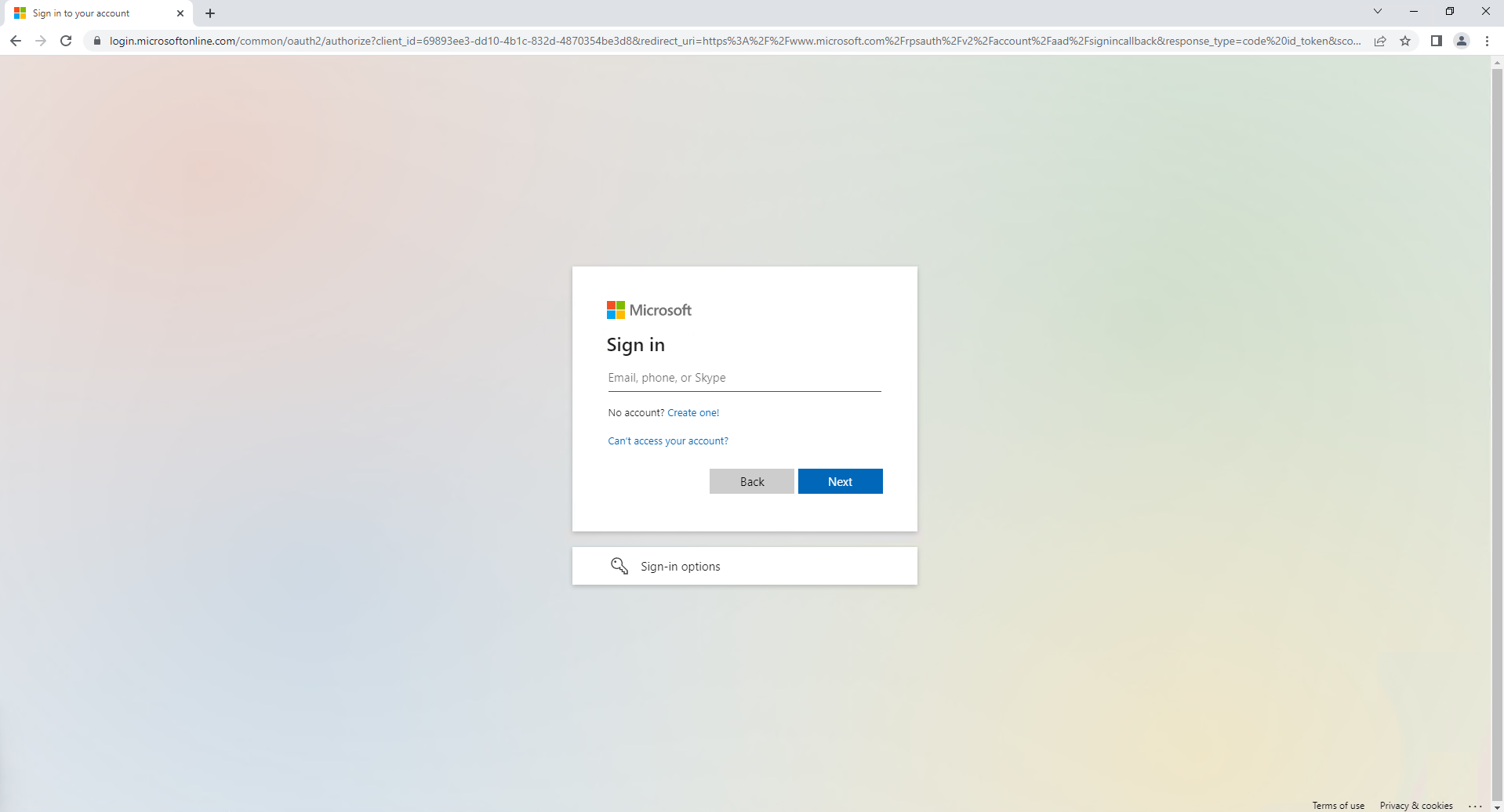
Task: Focus the Email, phone, or Skype field
Action: pyautogui.click(x=745, y=378)
